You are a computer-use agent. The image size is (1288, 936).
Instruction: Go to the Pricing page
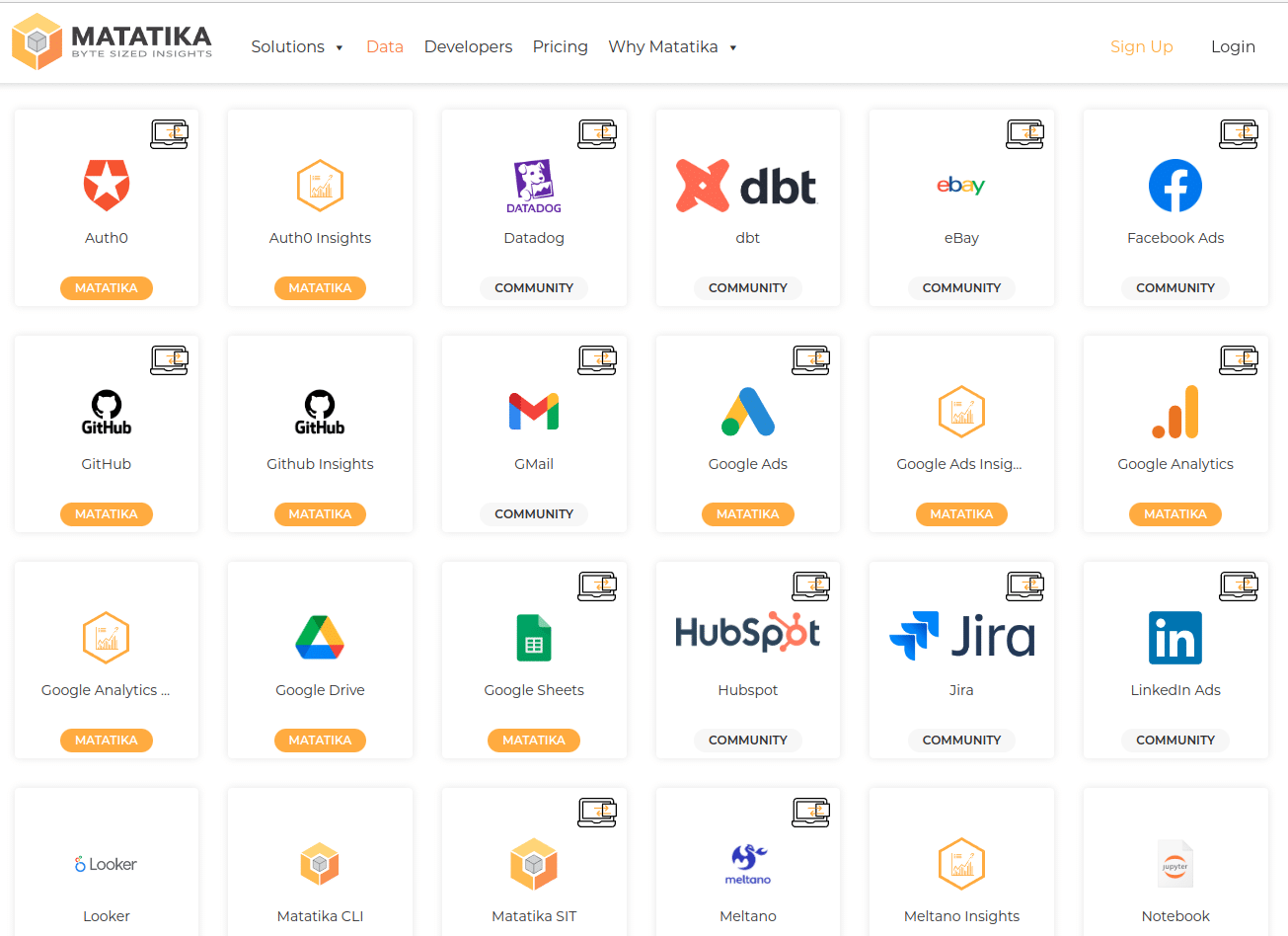pos(560,46)
